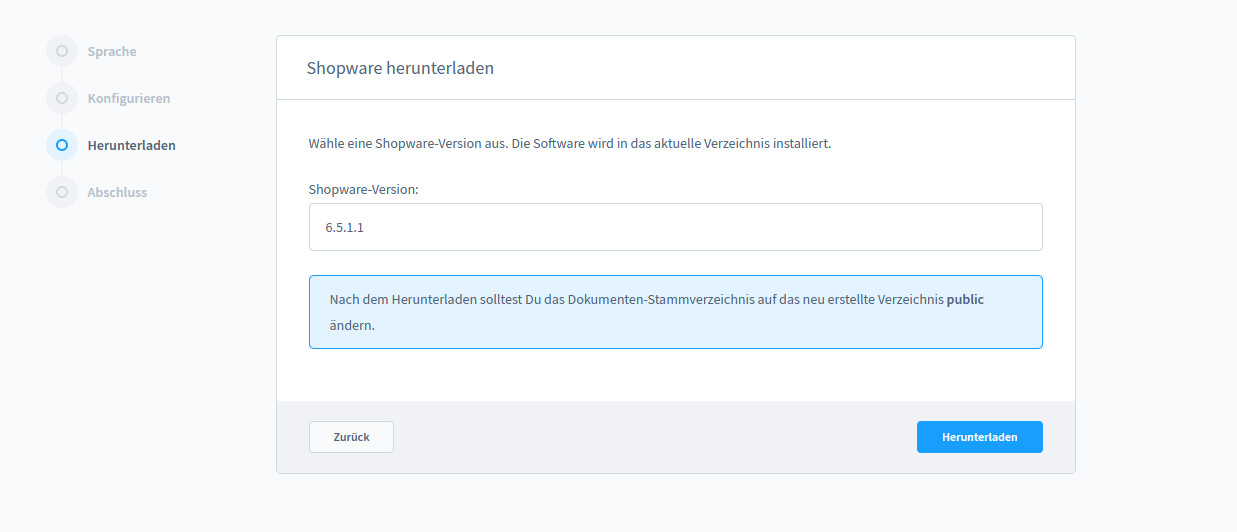Open the Herunterladen step label in sidebar
The image size is (1237, 532).
tap(131, 145)
